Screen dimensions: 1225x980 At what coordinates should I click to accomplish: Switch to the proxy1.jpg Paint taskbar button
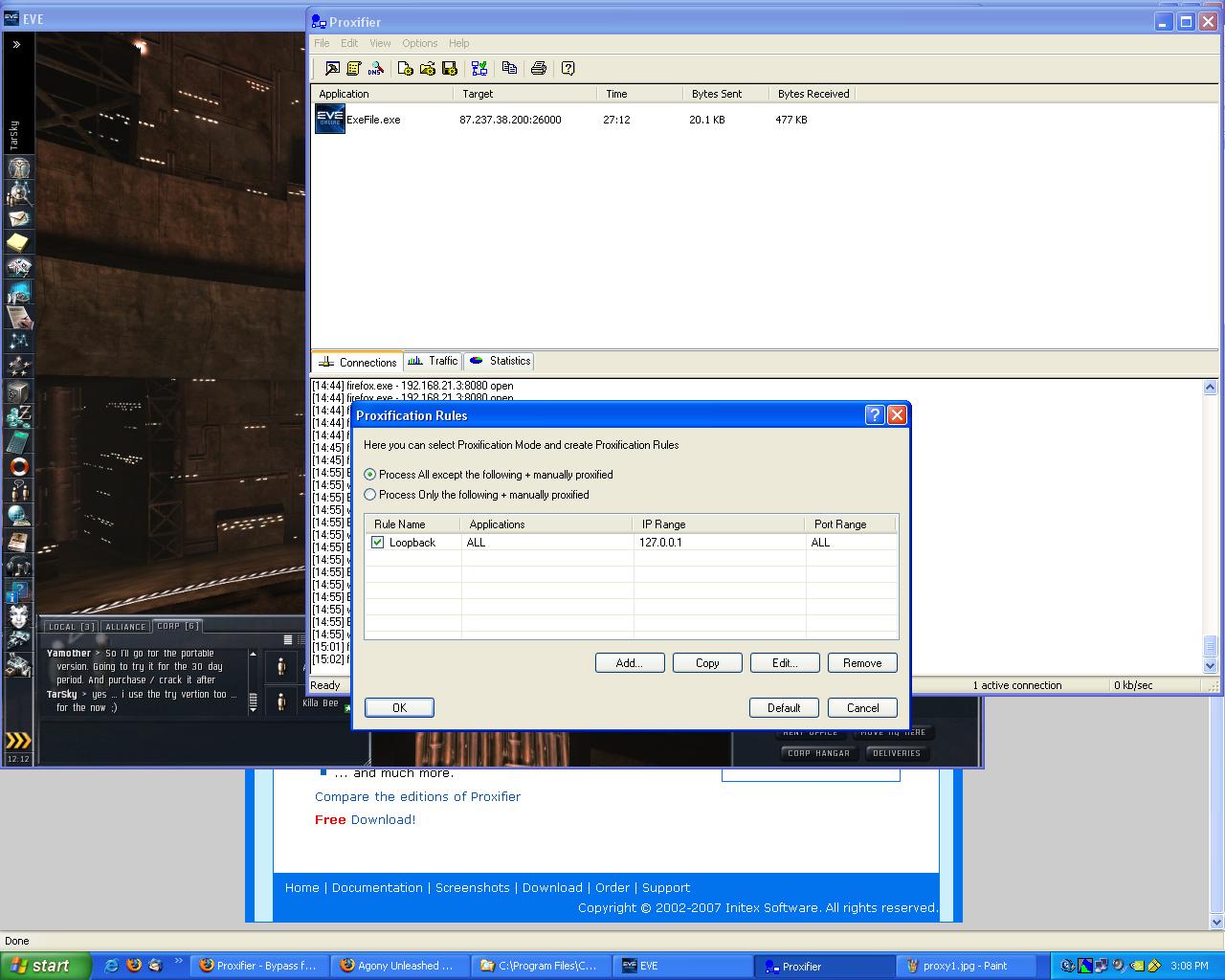pyautogui.click(x=969, y=966)
